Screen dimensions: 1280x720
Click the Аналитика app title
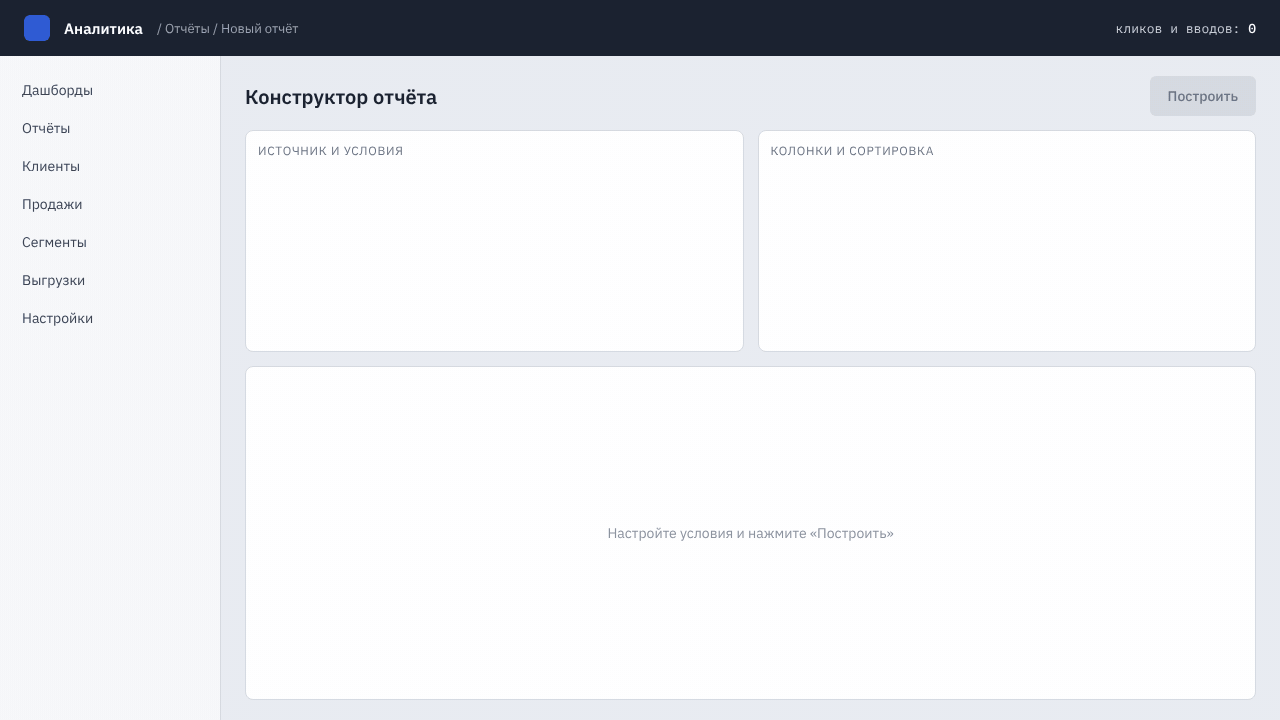103,29
